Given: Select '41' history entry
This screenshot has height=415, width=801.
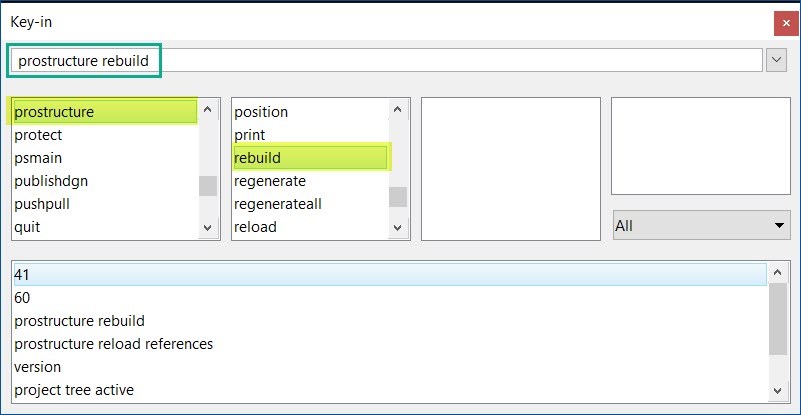Looking at the screenshot, I should [390, 275].
